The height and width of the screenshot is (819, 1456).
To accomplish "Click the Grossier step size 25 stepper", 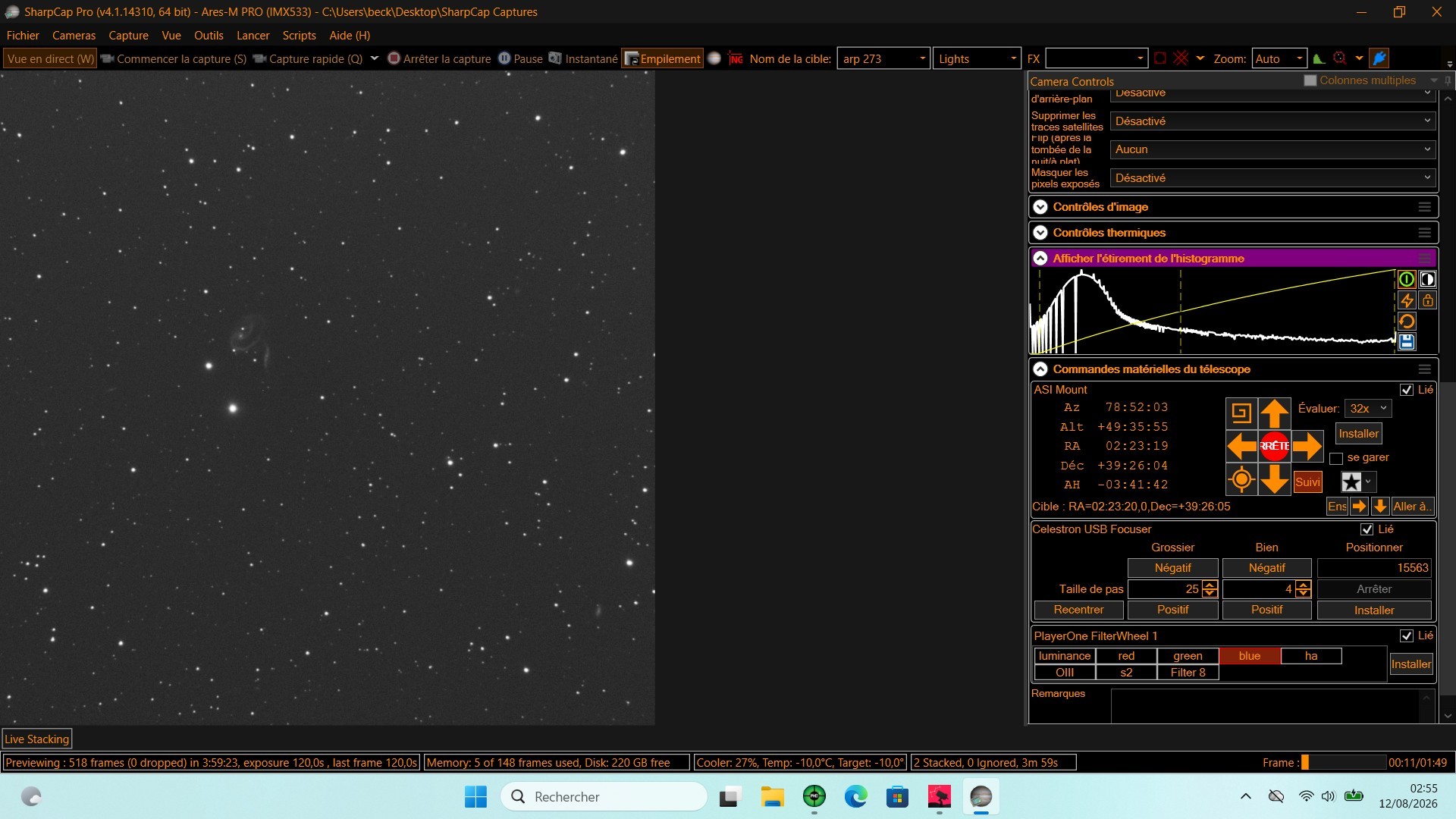I will point(1210,589).
